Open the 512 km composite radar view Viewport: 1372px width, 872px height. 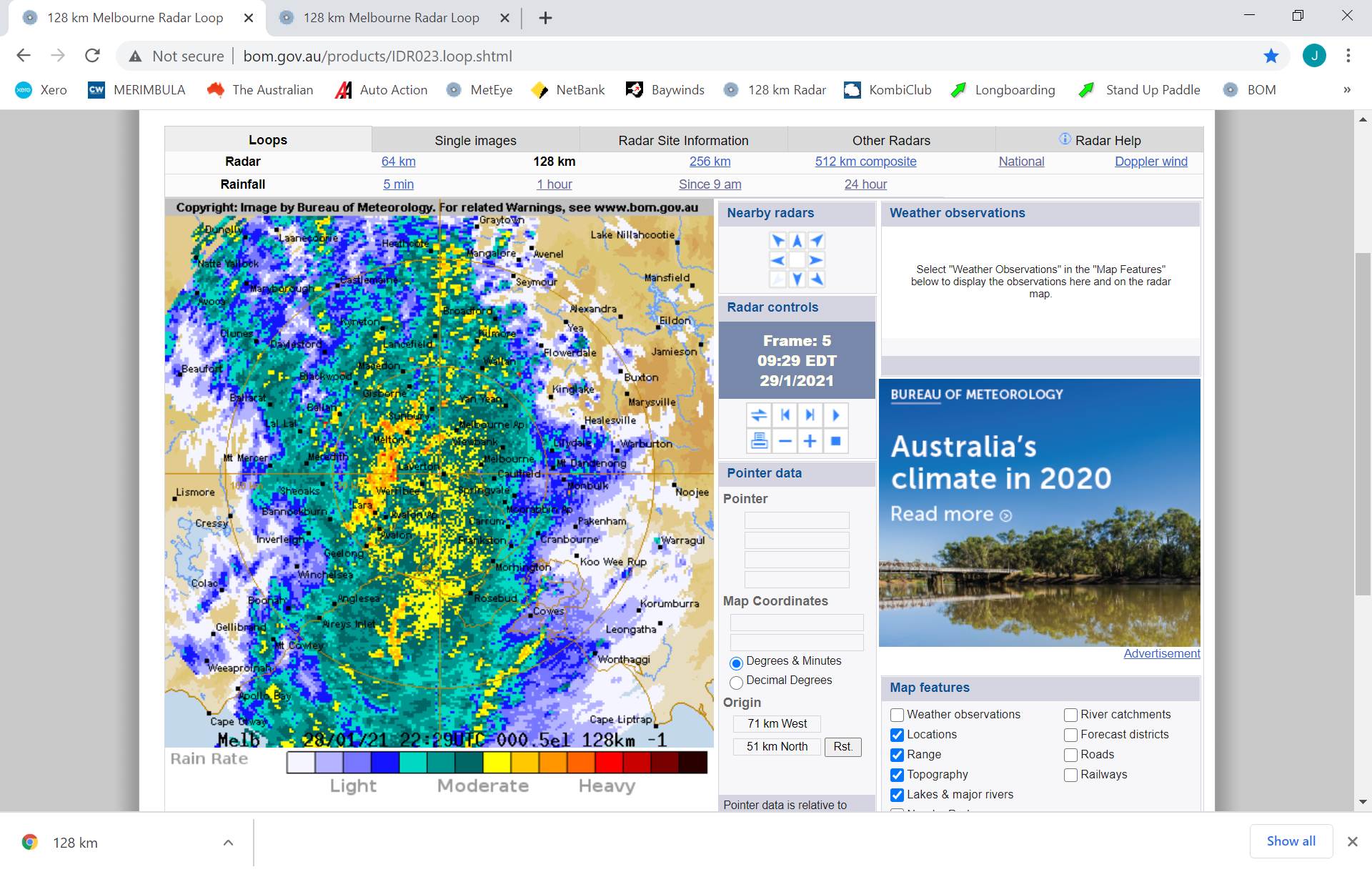865,162
